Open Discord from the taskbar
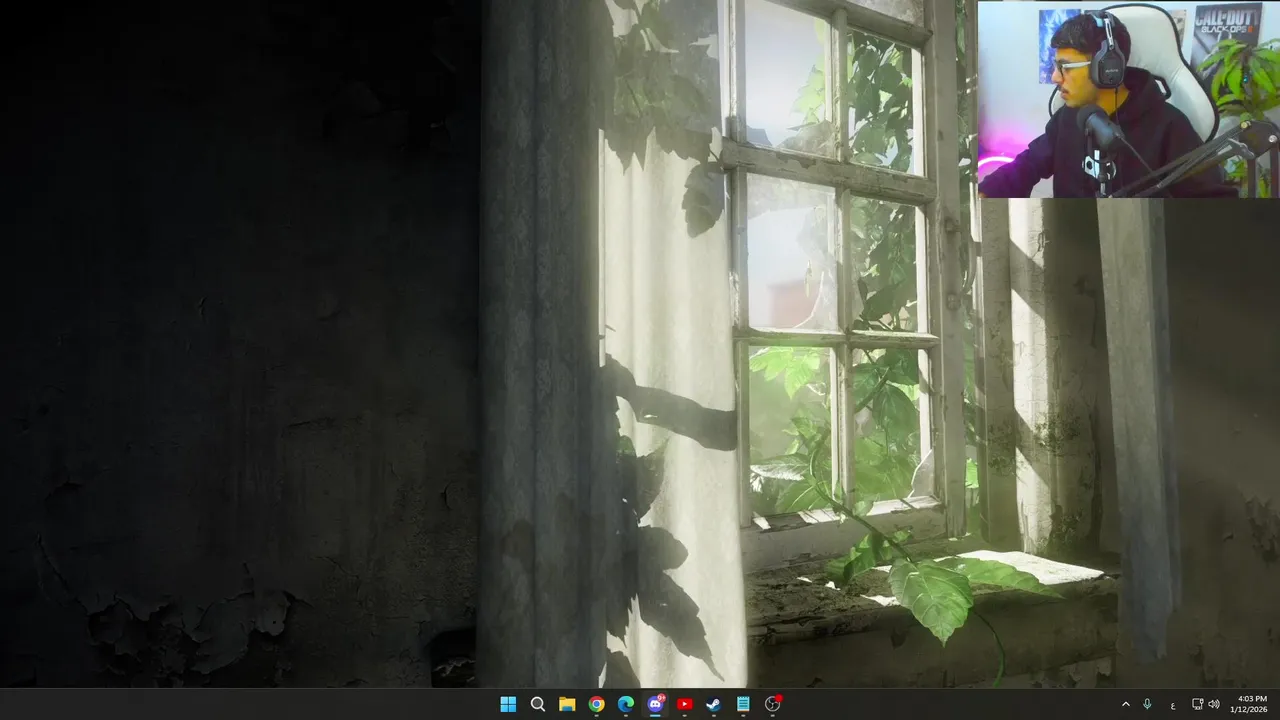The width and height of the screenshot is (1280, 720). tap(655, 704)
